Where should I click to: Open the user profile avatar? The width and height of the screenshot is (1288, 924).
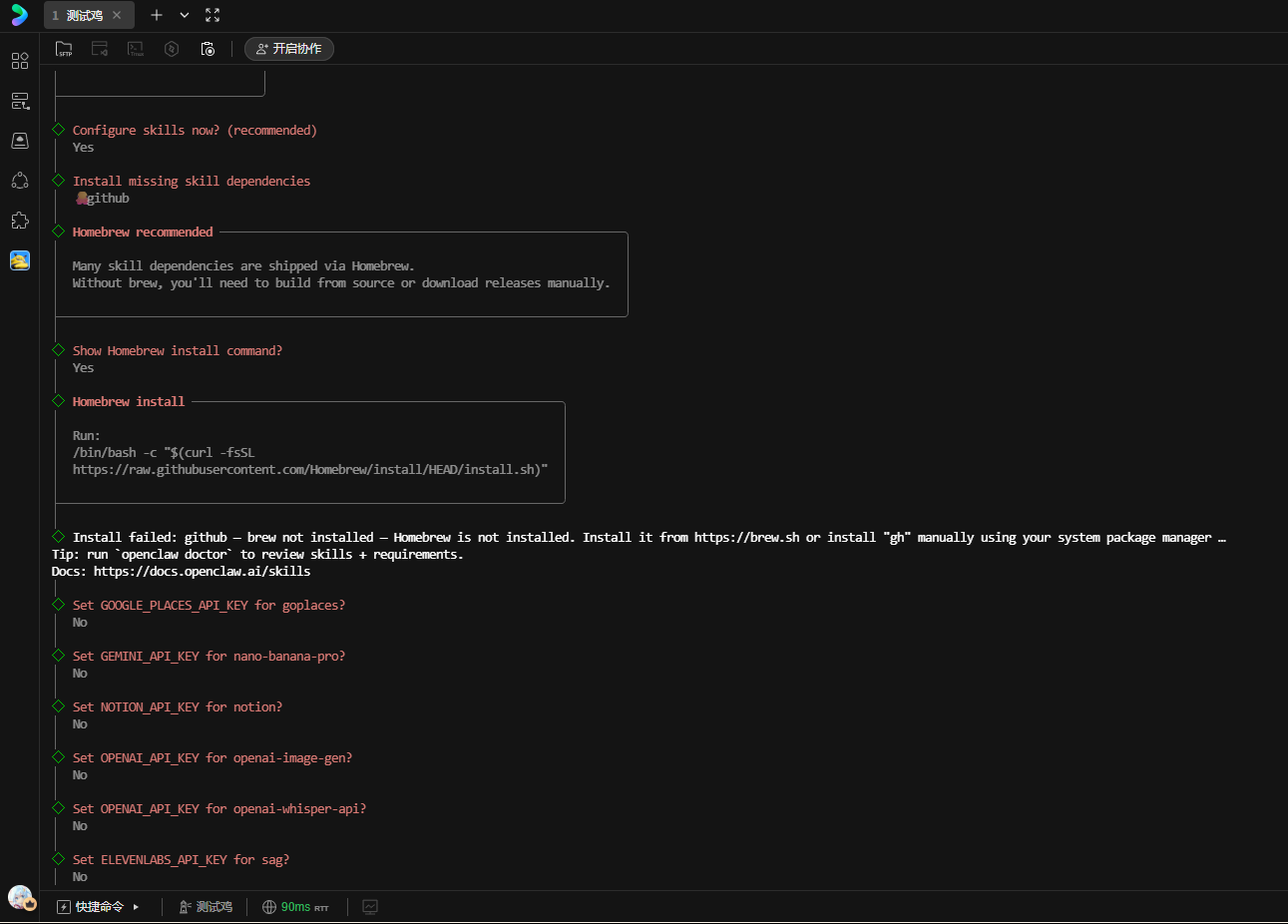(x=20, y=897)
